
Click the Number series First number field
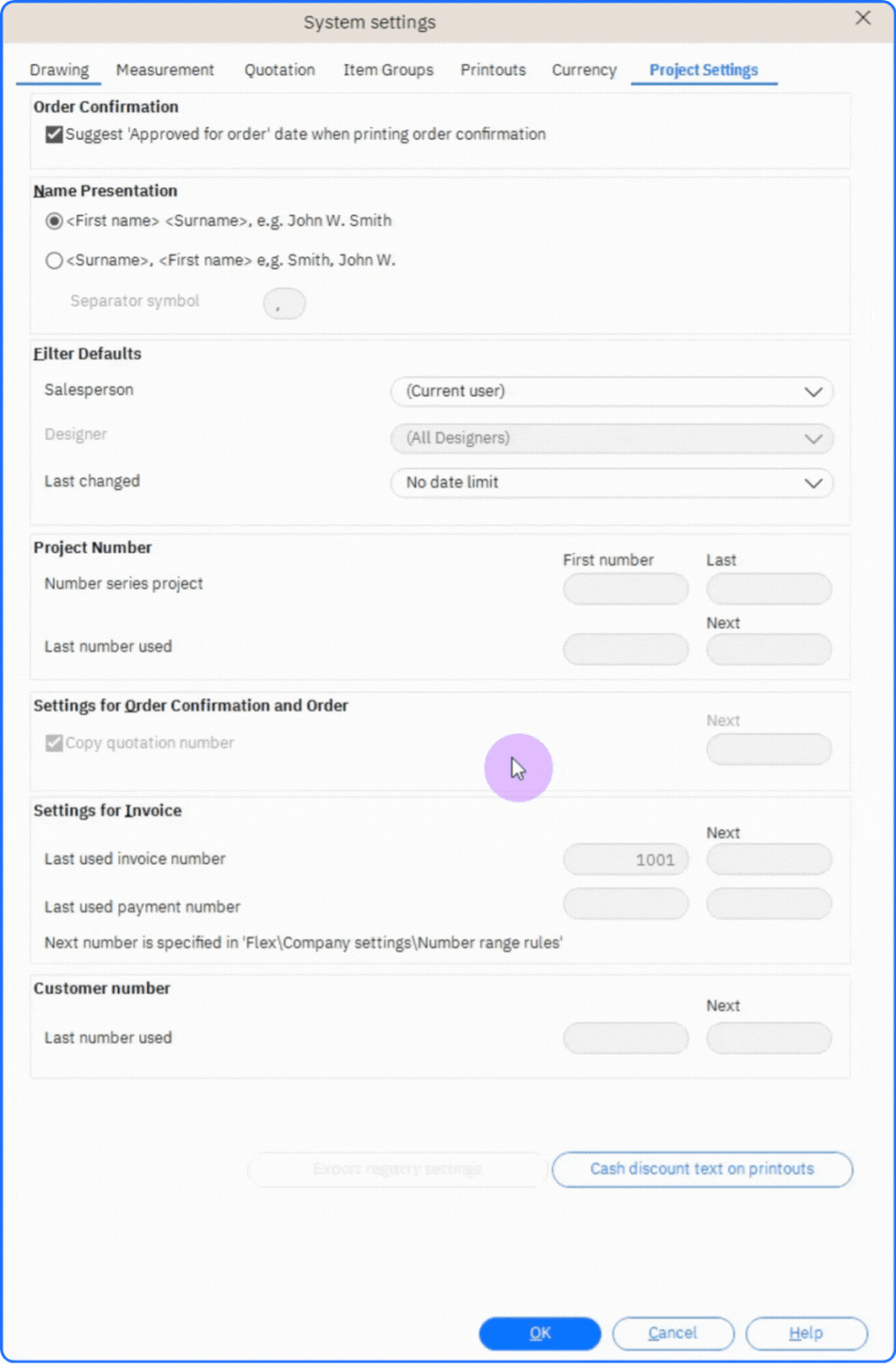(x=625, y=590)
